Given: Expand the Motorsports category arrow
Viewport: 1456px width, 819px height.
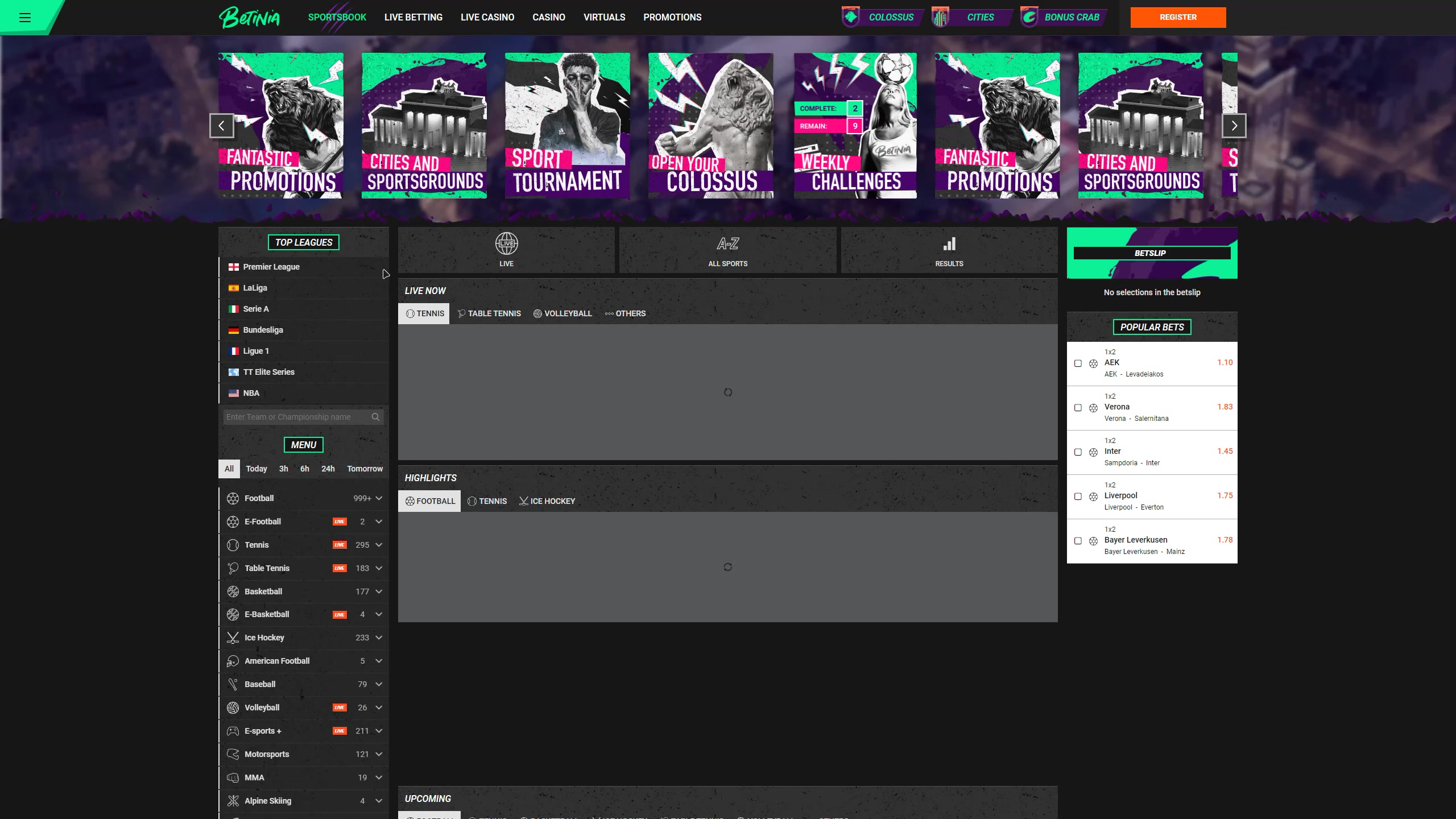Looking at the screenshot, I should (x=379, y=754).
